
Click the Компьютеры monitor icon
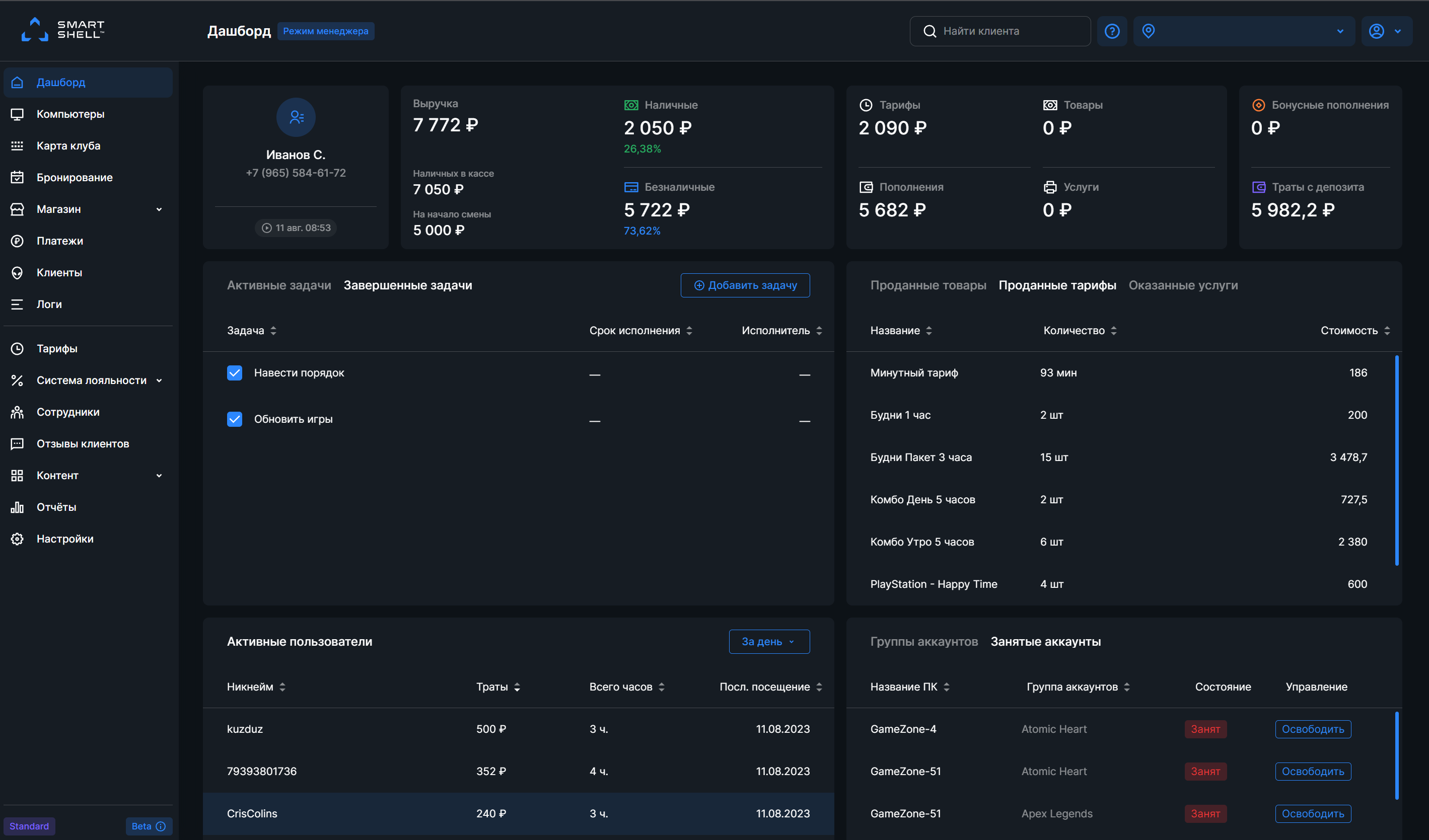[x=17, y=114]
